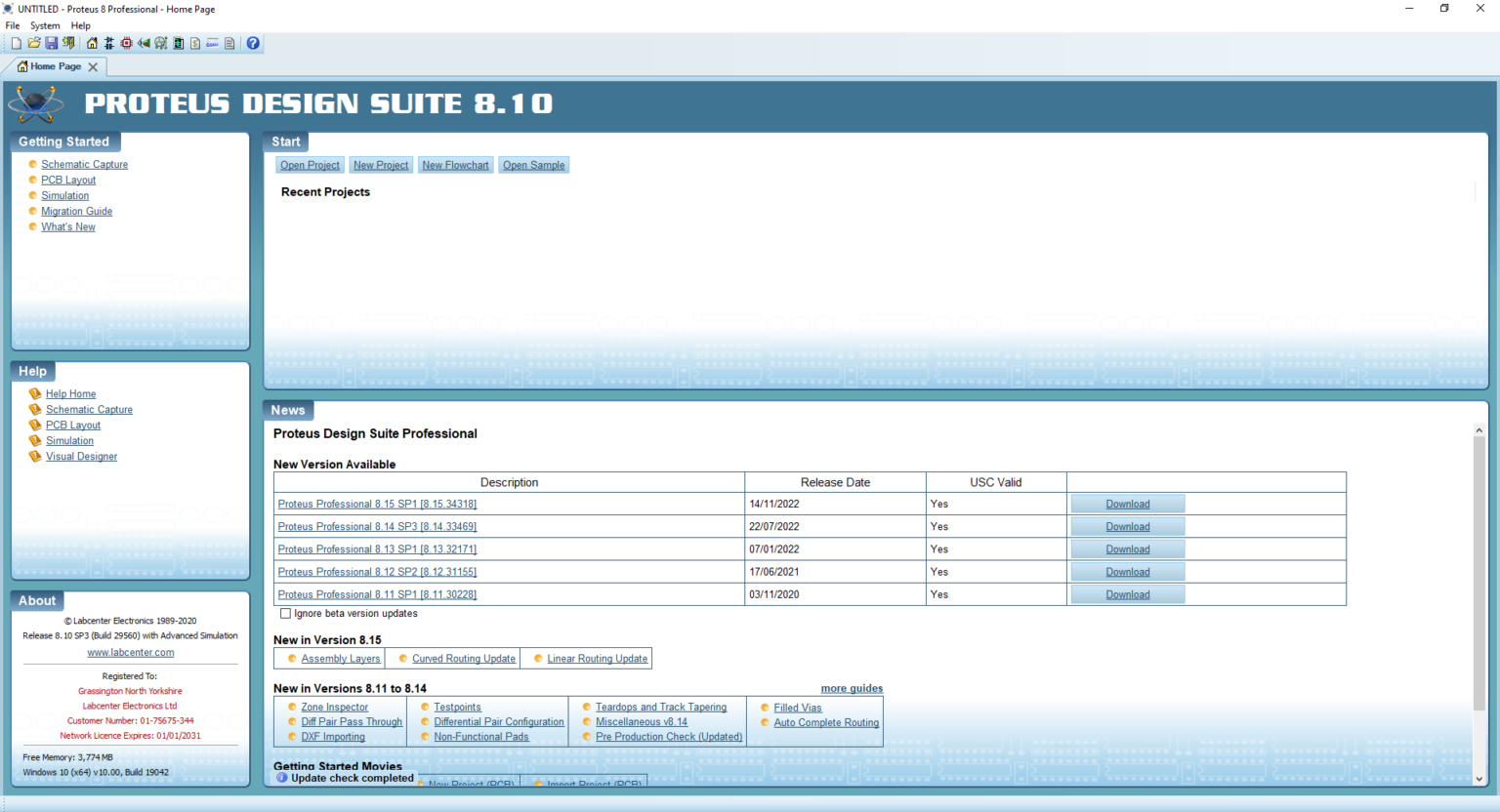Download Proteus Professional 8.15 SP1

[x=1127, y=504]
